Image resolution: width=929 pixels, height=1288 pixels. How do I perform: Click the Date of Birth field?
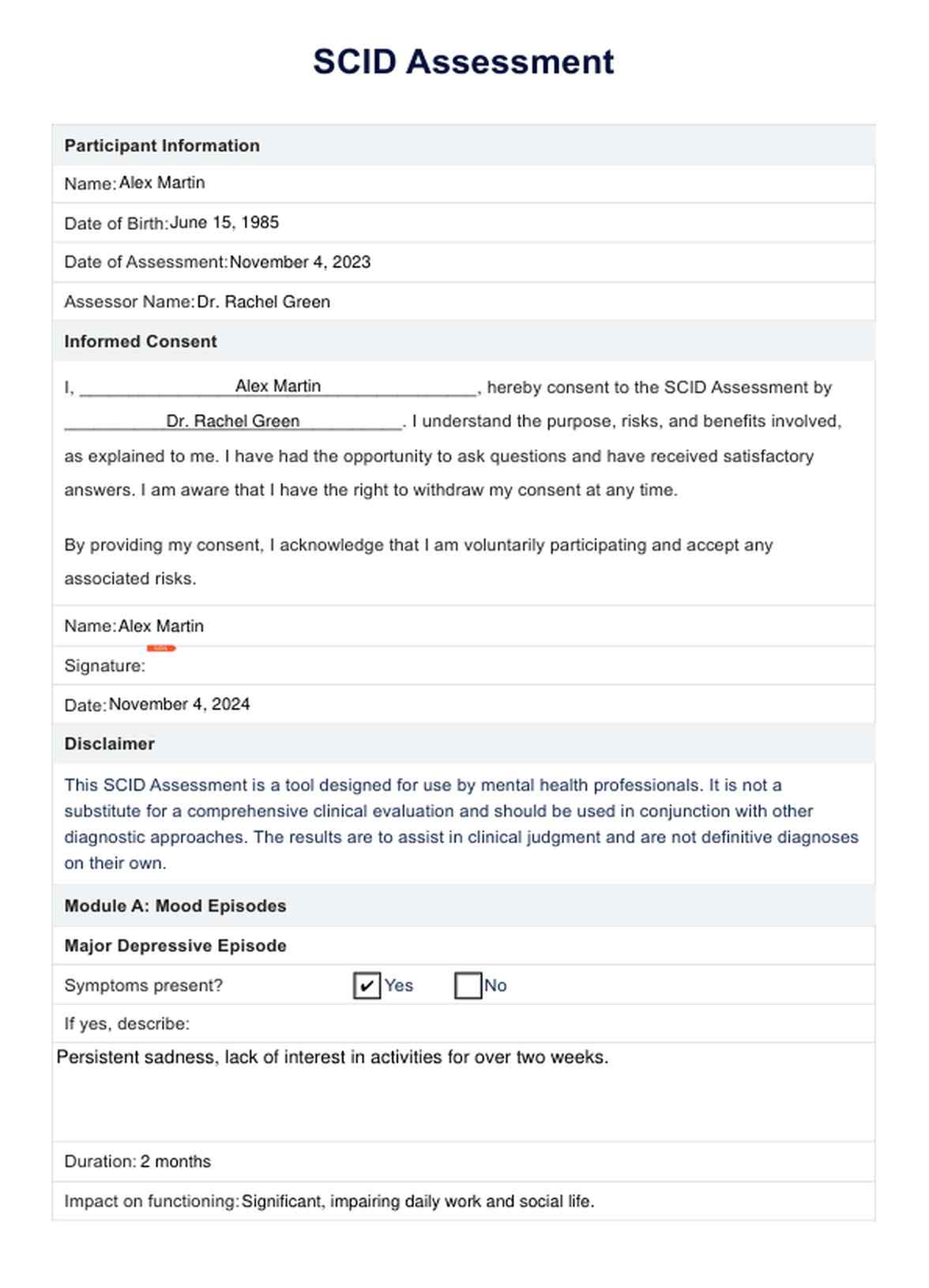(x=224, y=223)
